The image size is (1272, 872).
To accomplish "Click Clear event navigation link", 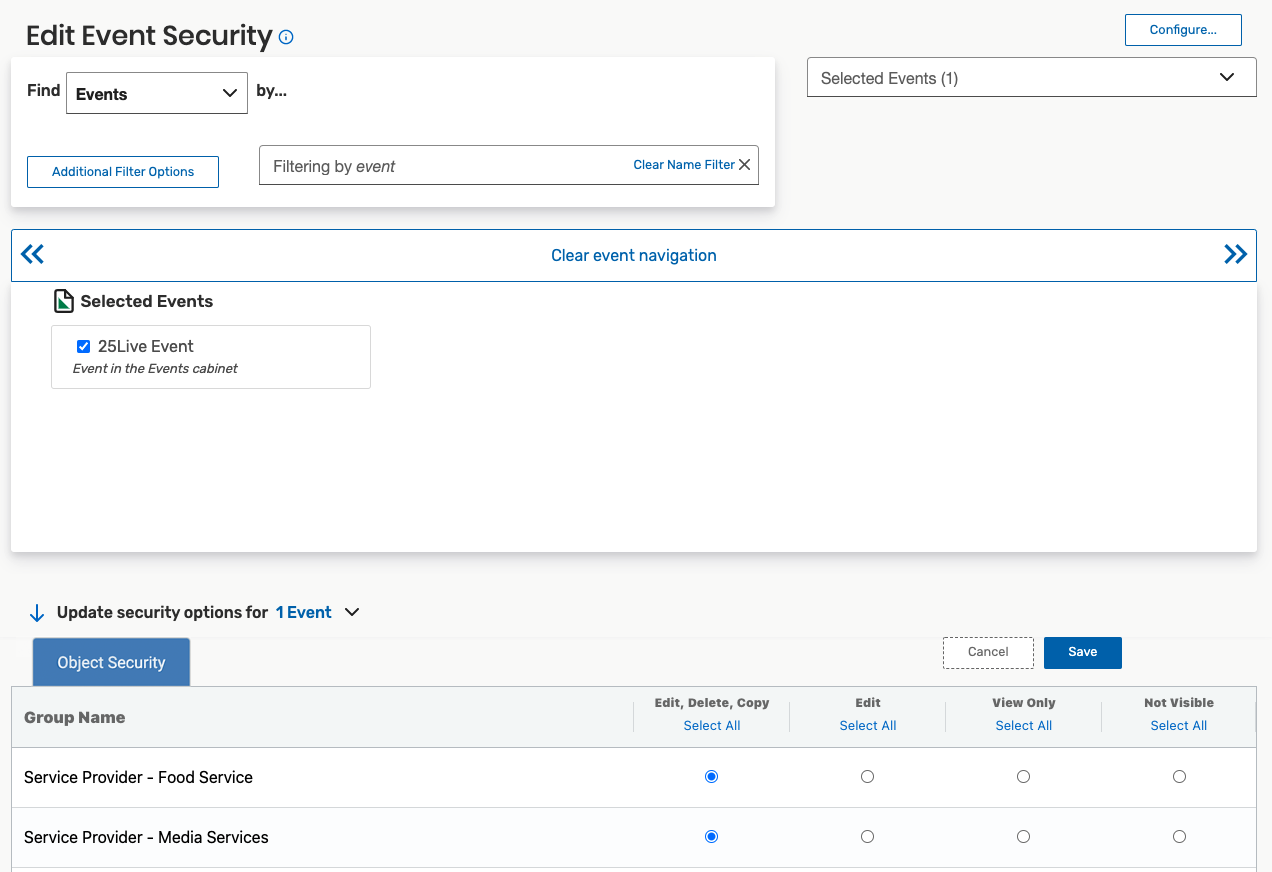I will (634, 255).
